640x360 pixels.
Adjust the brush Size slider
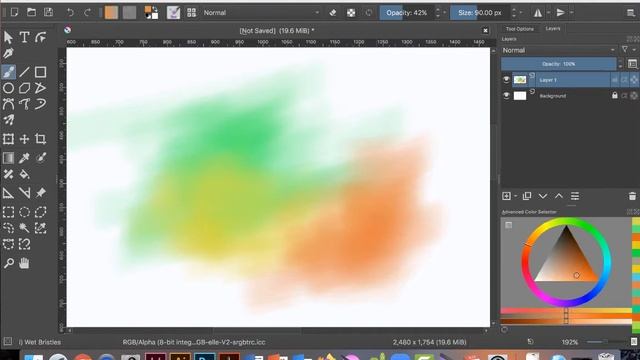(x=480, y=13)
